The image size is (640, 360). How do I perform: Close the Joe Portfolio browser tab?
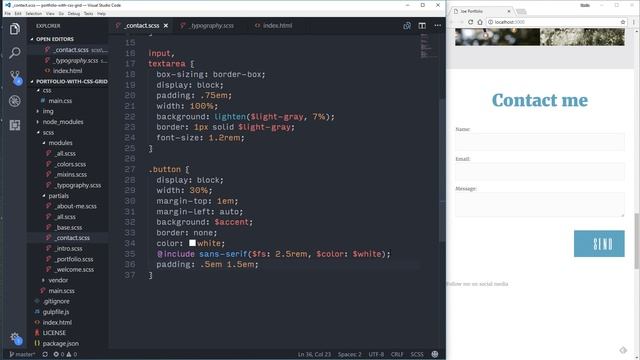click(x=509, y=11)
